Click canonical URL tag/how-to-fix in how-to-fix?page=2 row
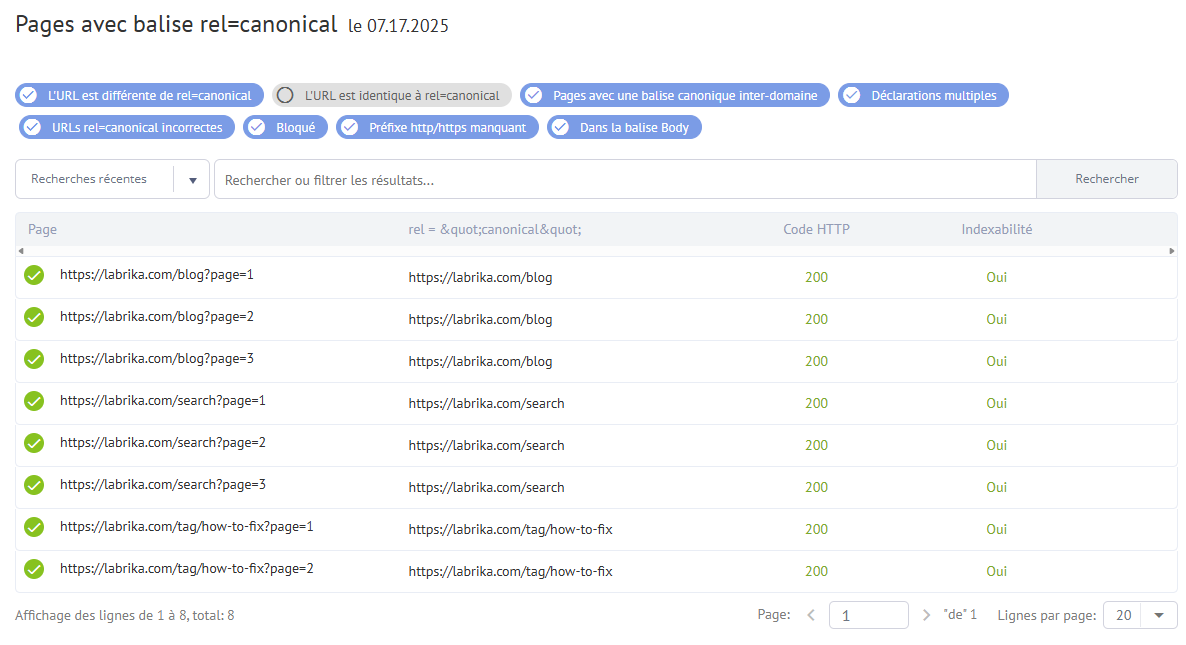 tap(511, 572)
